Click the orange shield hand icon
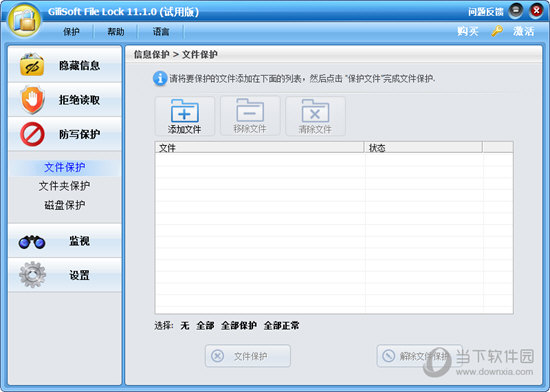This screenshot has width=550, height=392. coord(32,100)
